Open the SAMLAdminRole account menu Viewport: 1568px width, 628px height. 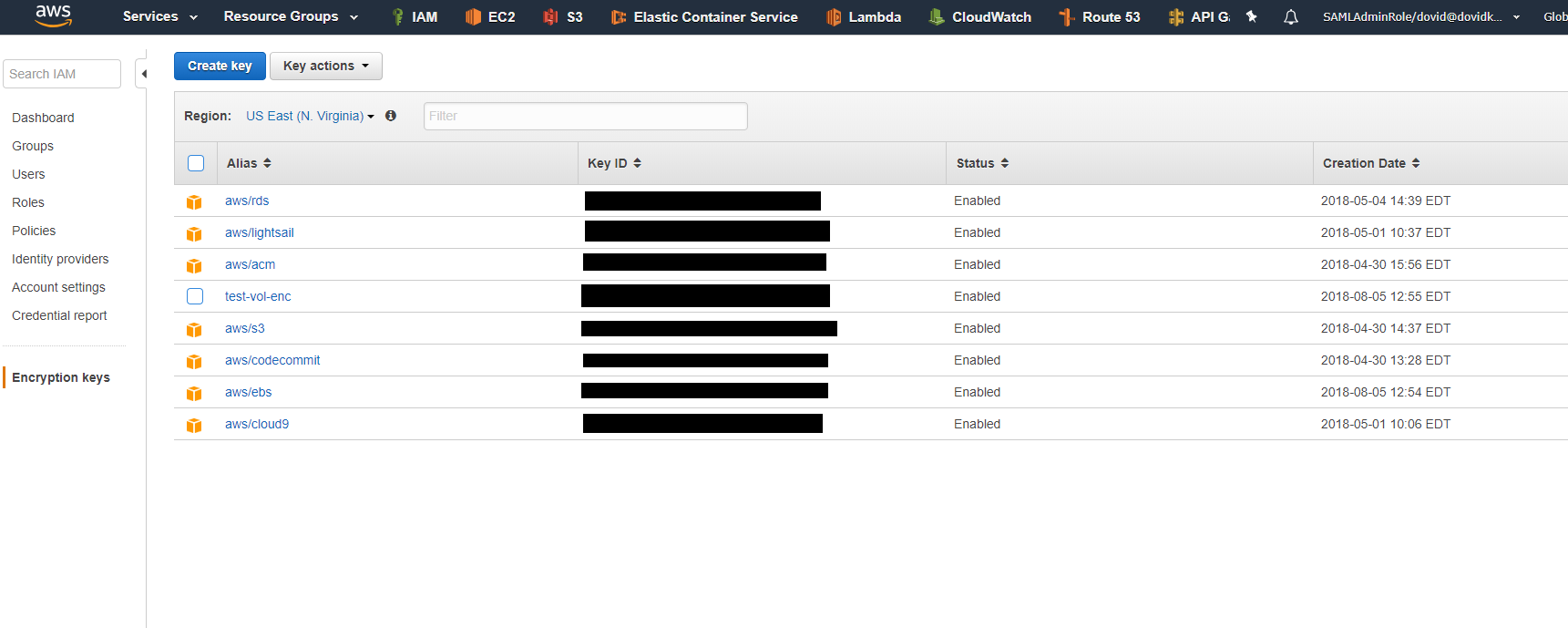click(1421, 16)
